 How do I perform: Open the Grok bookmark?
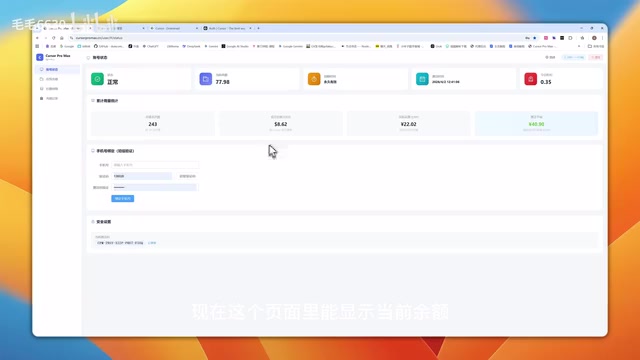[436, 46]
